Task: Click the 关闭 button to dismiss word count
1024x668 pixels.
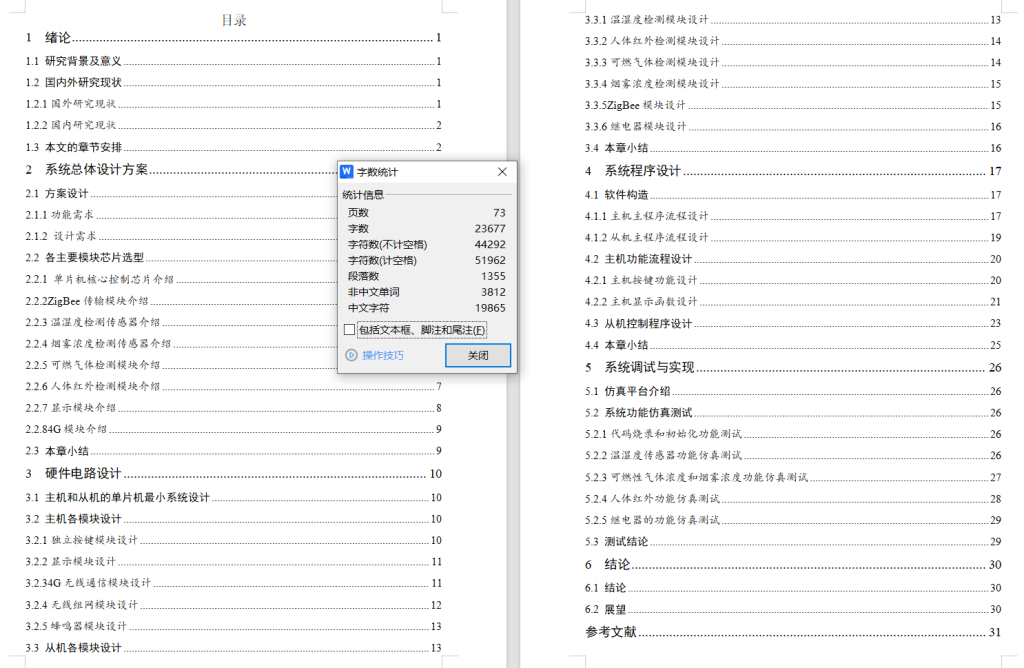Action: 477,355
